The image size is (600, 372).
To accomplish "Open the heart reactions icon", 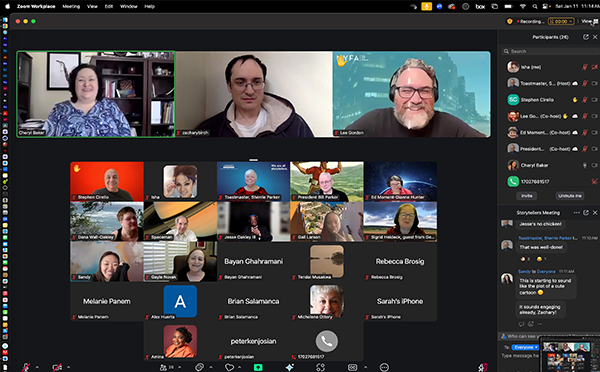I will (229, 367).
